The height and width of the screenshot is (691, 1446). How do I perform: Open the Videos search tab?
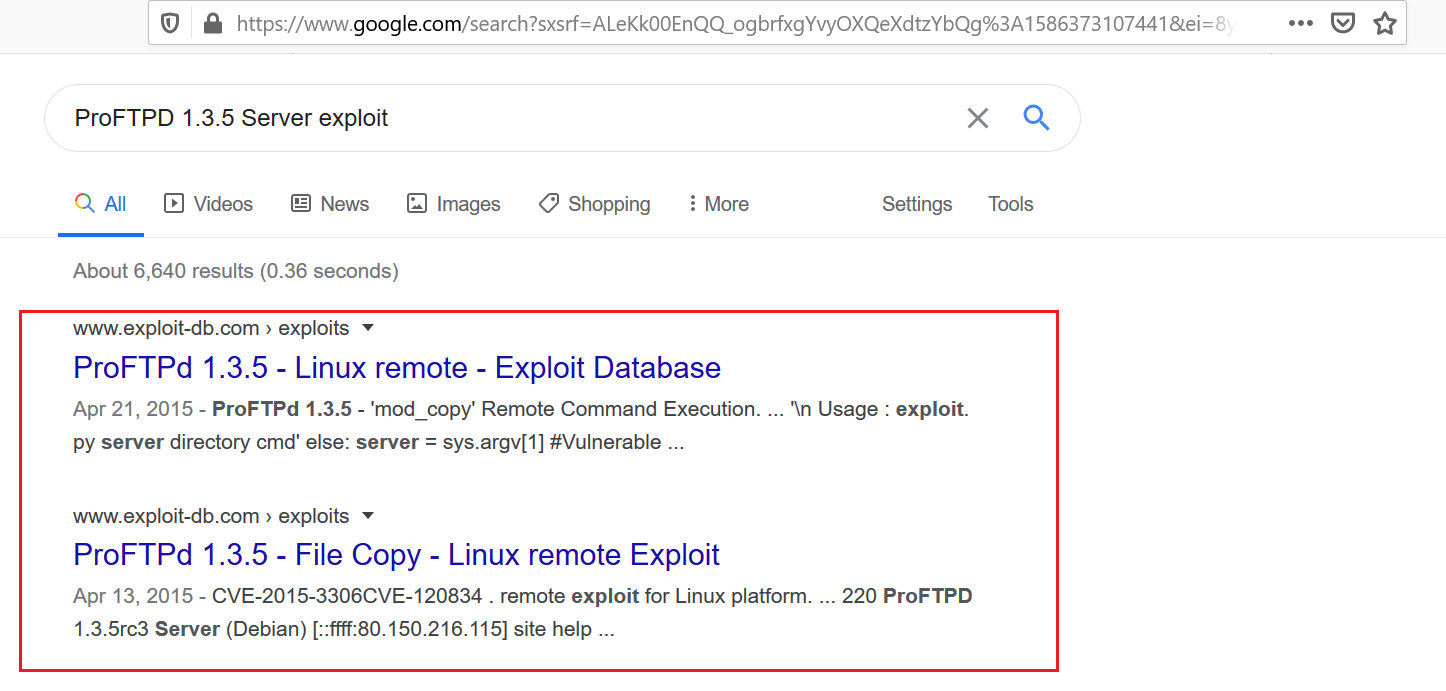[209, 204]
